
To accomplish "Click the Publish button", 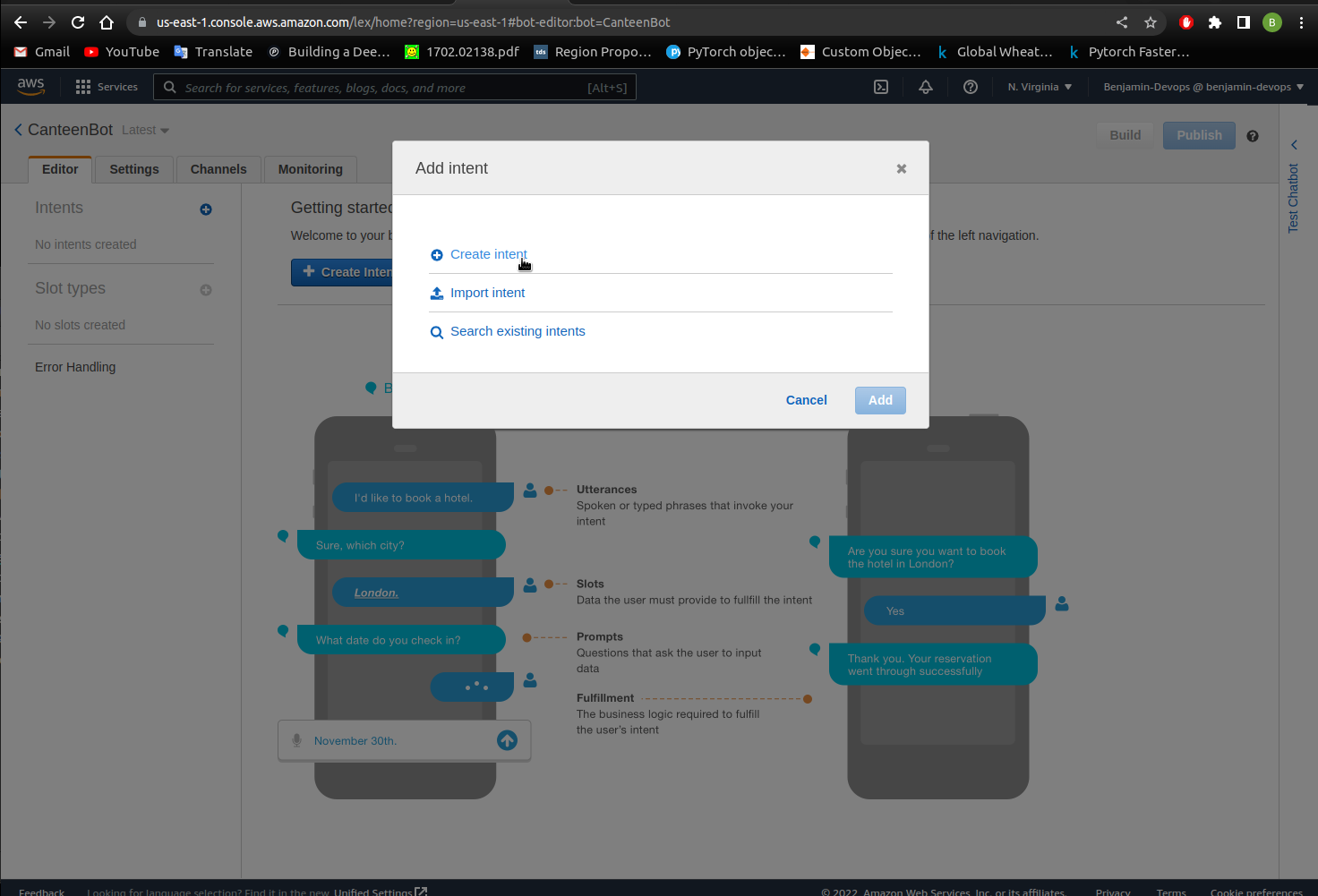I will pos(1199,135).
